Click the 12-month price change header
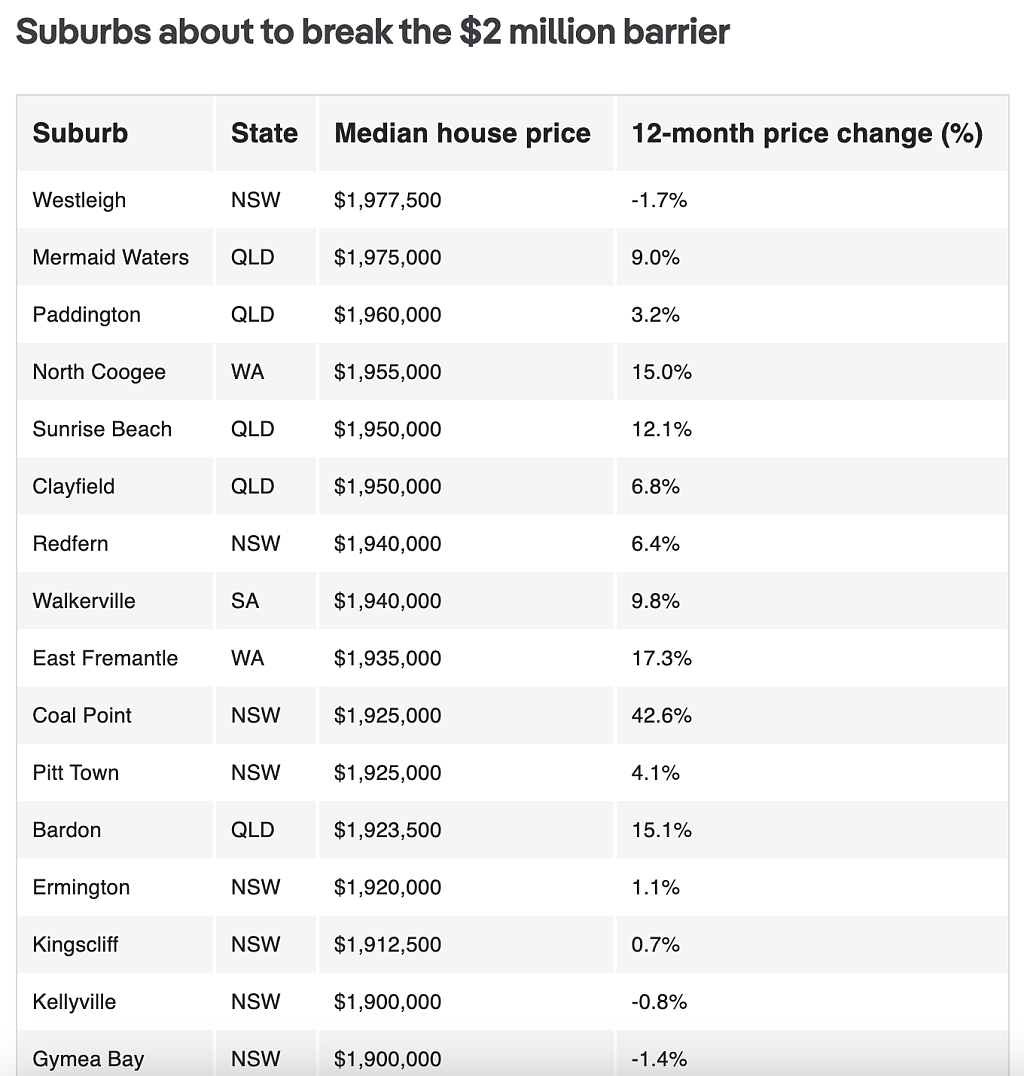1024x1076 pixels. pyautogui.click(x=806, y=133)
